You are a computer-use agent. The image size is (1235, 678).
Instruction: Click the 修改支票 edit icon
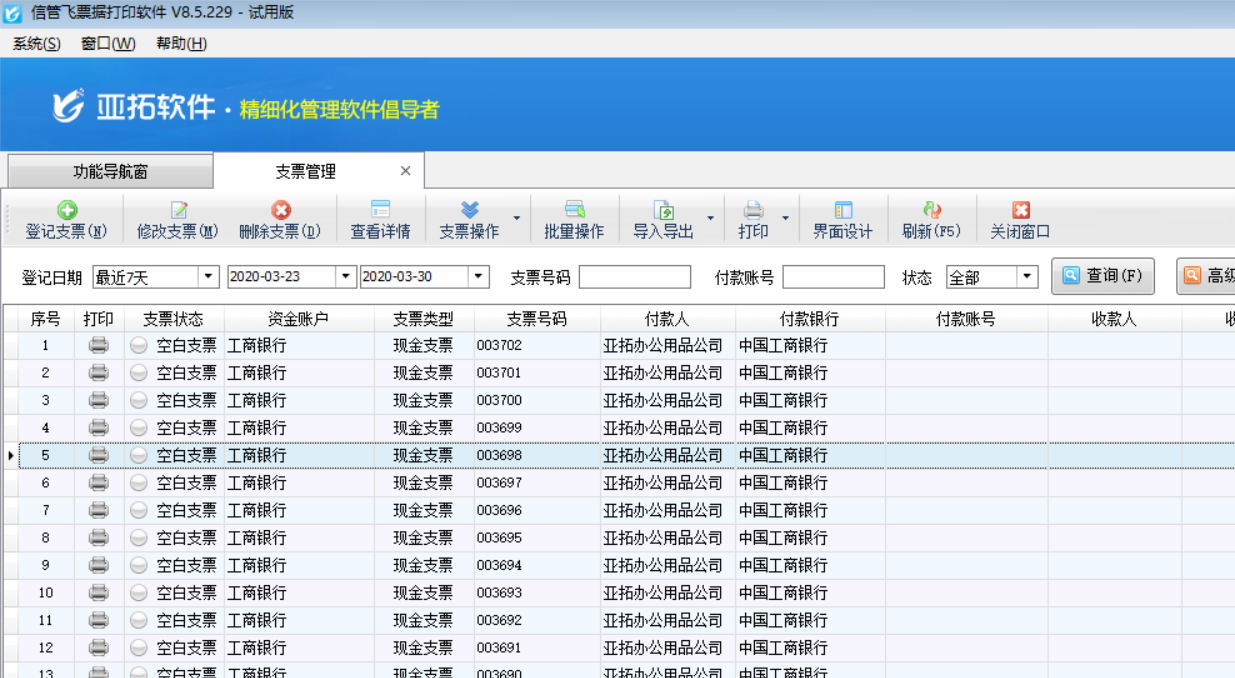179,210
